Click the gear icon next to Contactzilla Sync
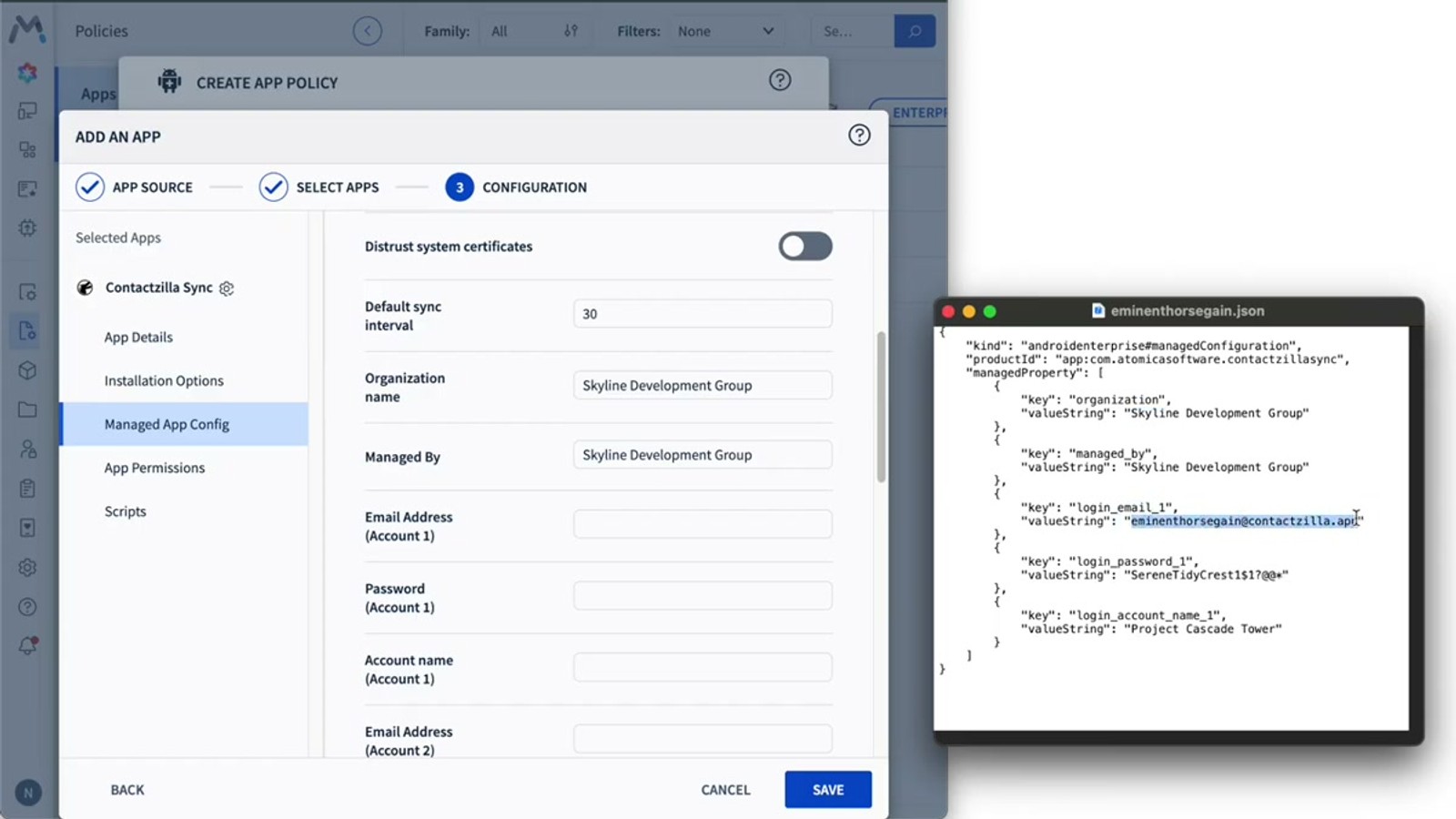The image size is (1456, 819). point(227,288)
